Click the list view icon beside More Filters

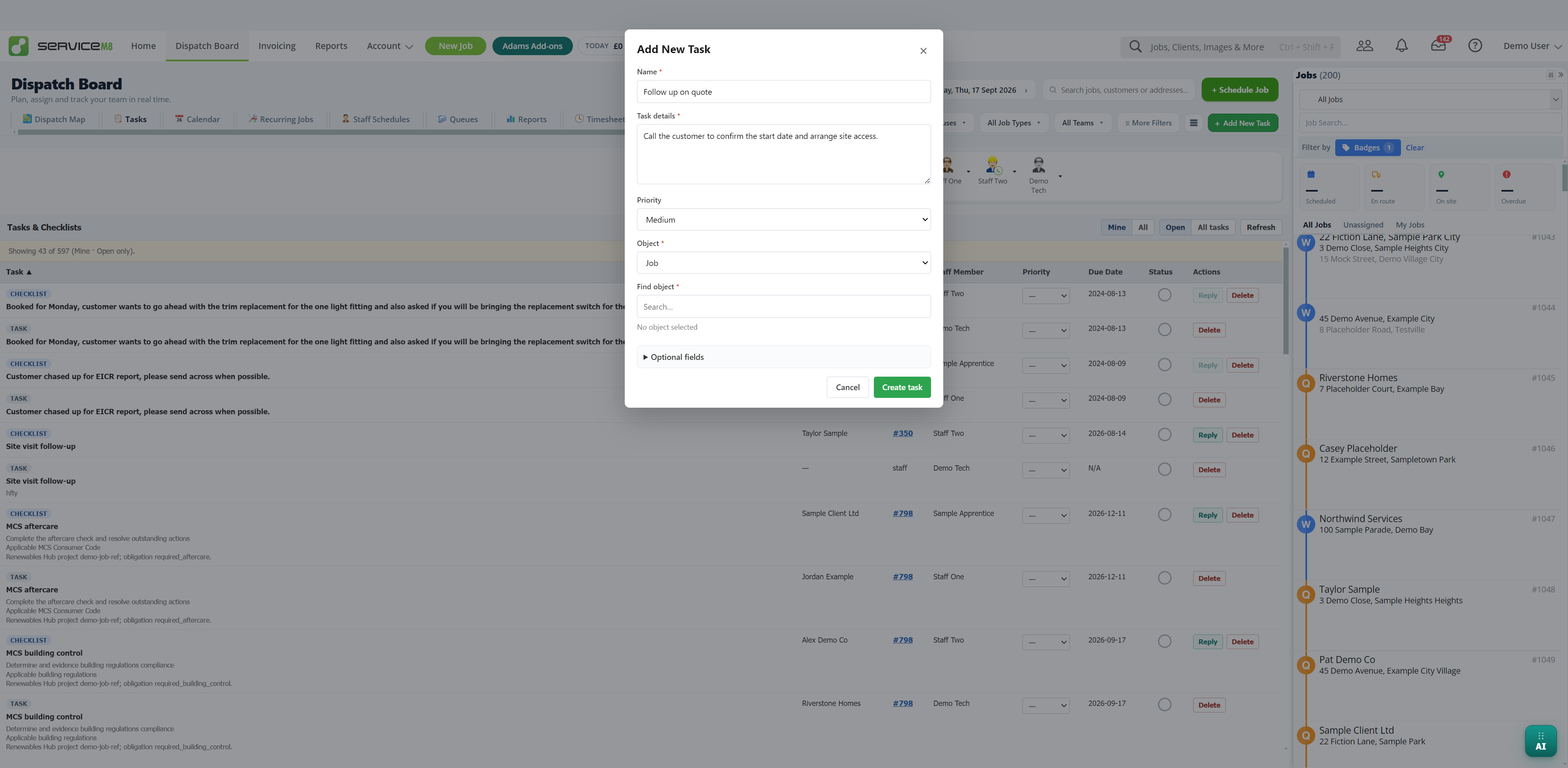coord(1193,123)
